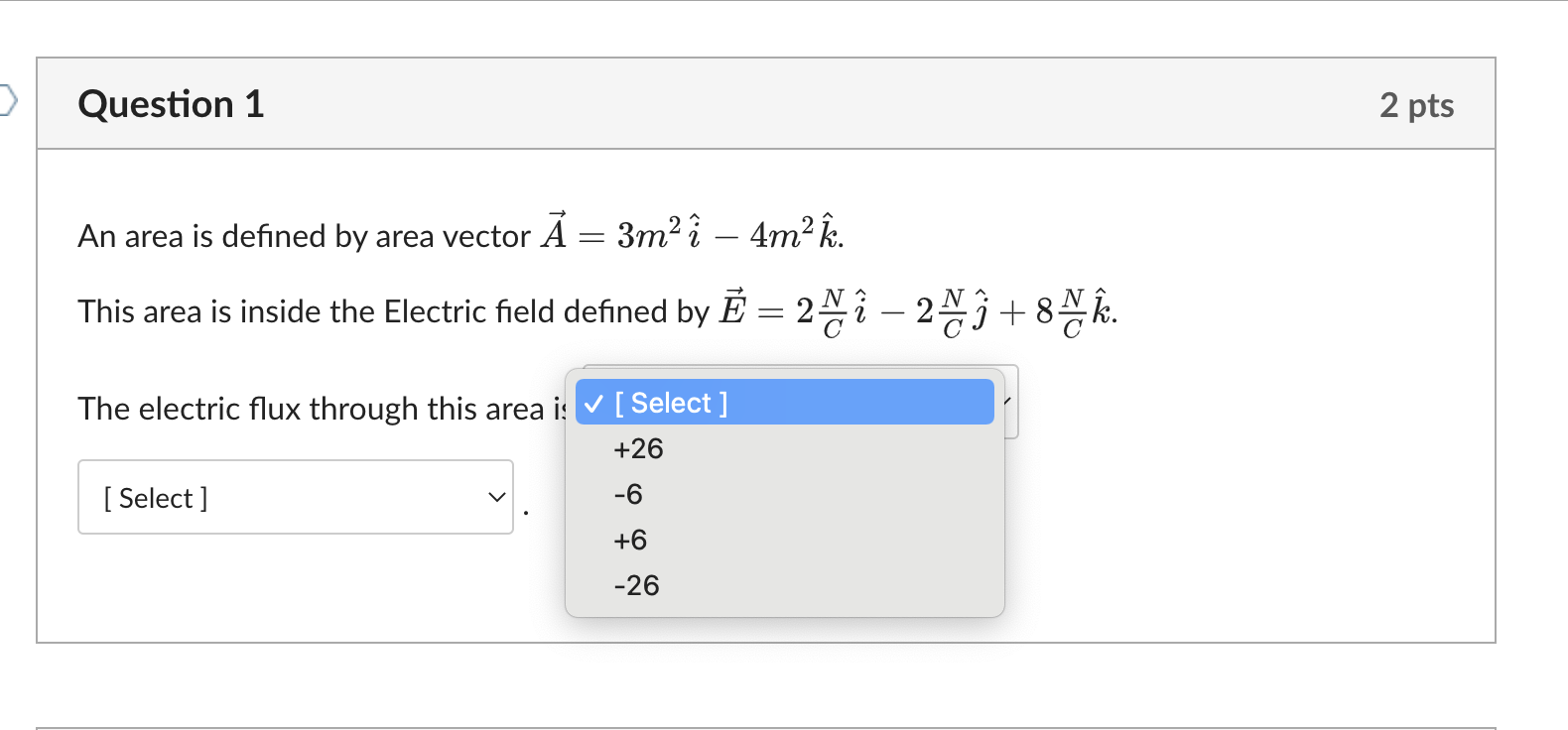1568x730 pixels.
Task: Click the period after lower dropdown
Action: coord(526,512)
